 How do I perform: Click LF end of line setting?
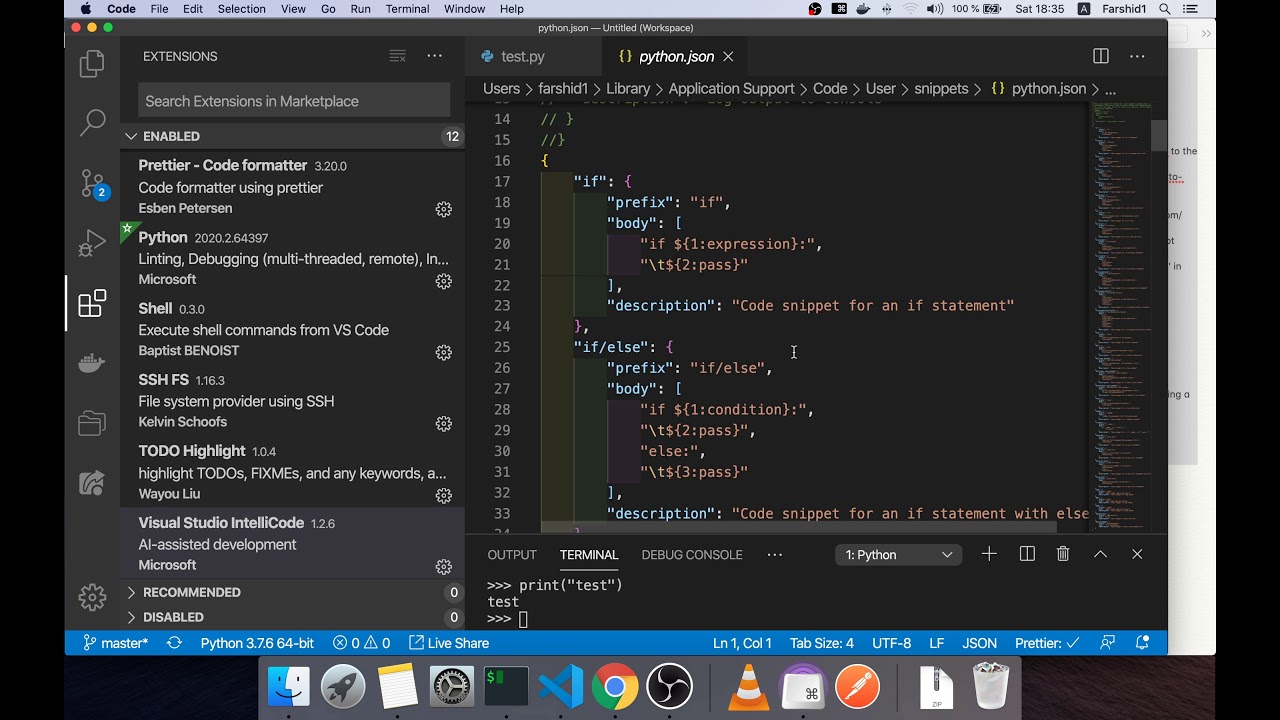937,643
